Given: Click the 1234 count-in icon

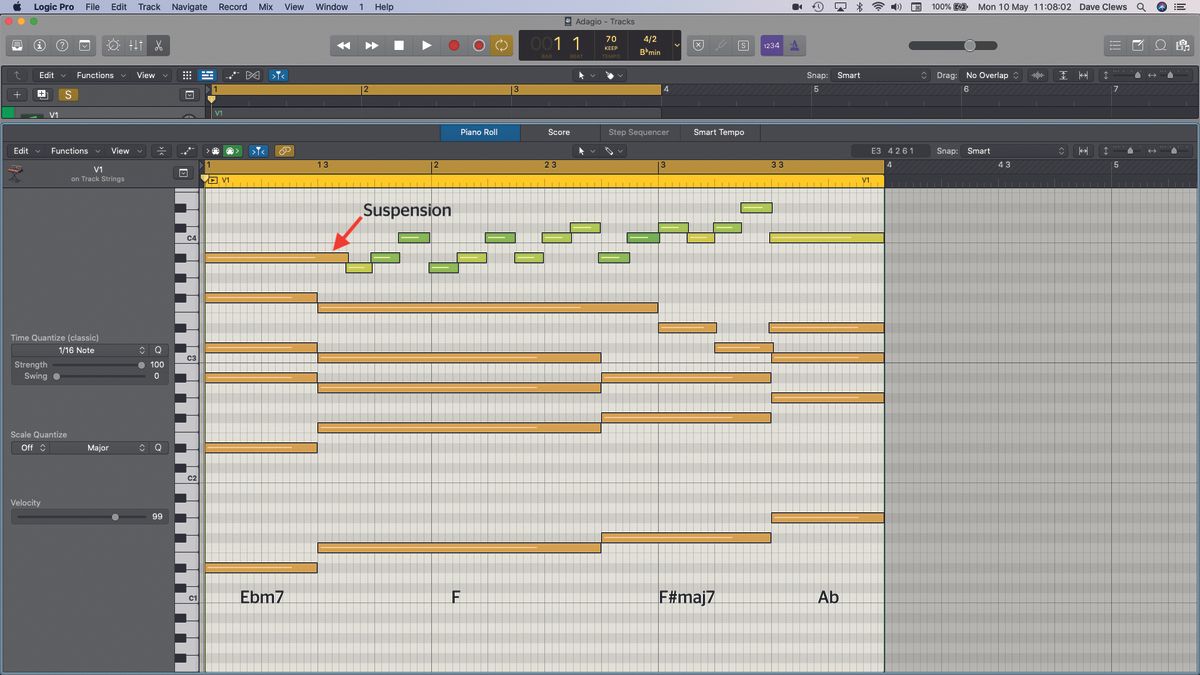Looking at the screenshot, I should coord(772,45).
